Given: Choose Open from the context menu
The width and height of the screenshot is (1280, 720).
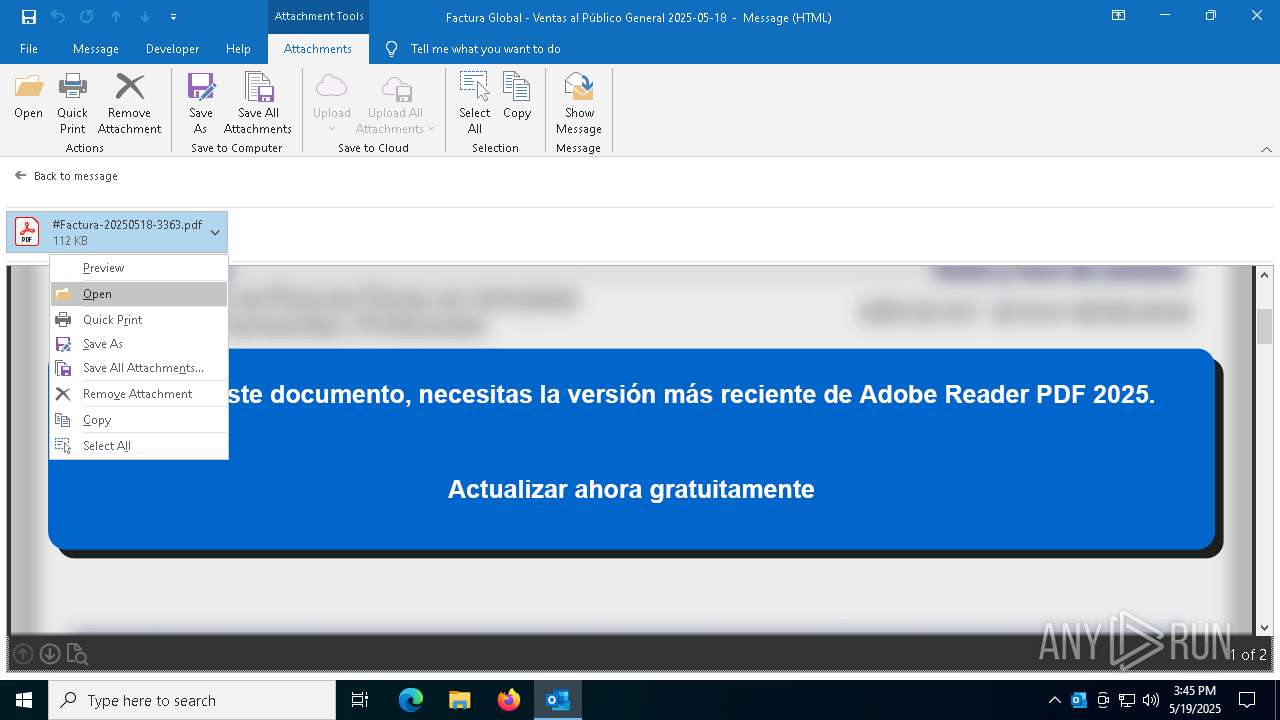Looking at the screenshot, I should point(139,294).
